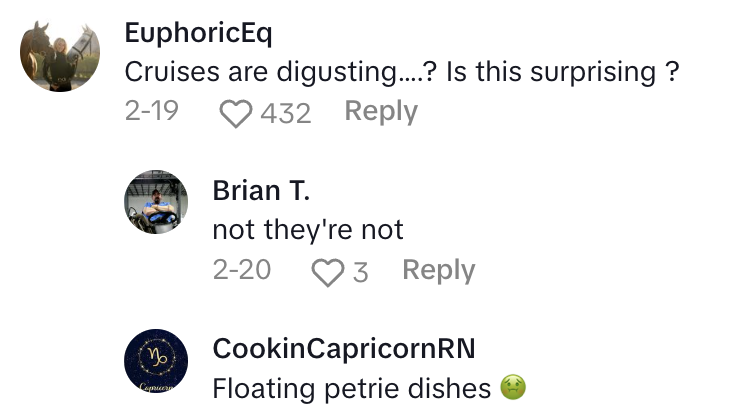Open CookinCapricornRN's Capricorn avatar
The height and width of the screenshot is (410, 740).
pyautogui.click(x=156, y=360)
